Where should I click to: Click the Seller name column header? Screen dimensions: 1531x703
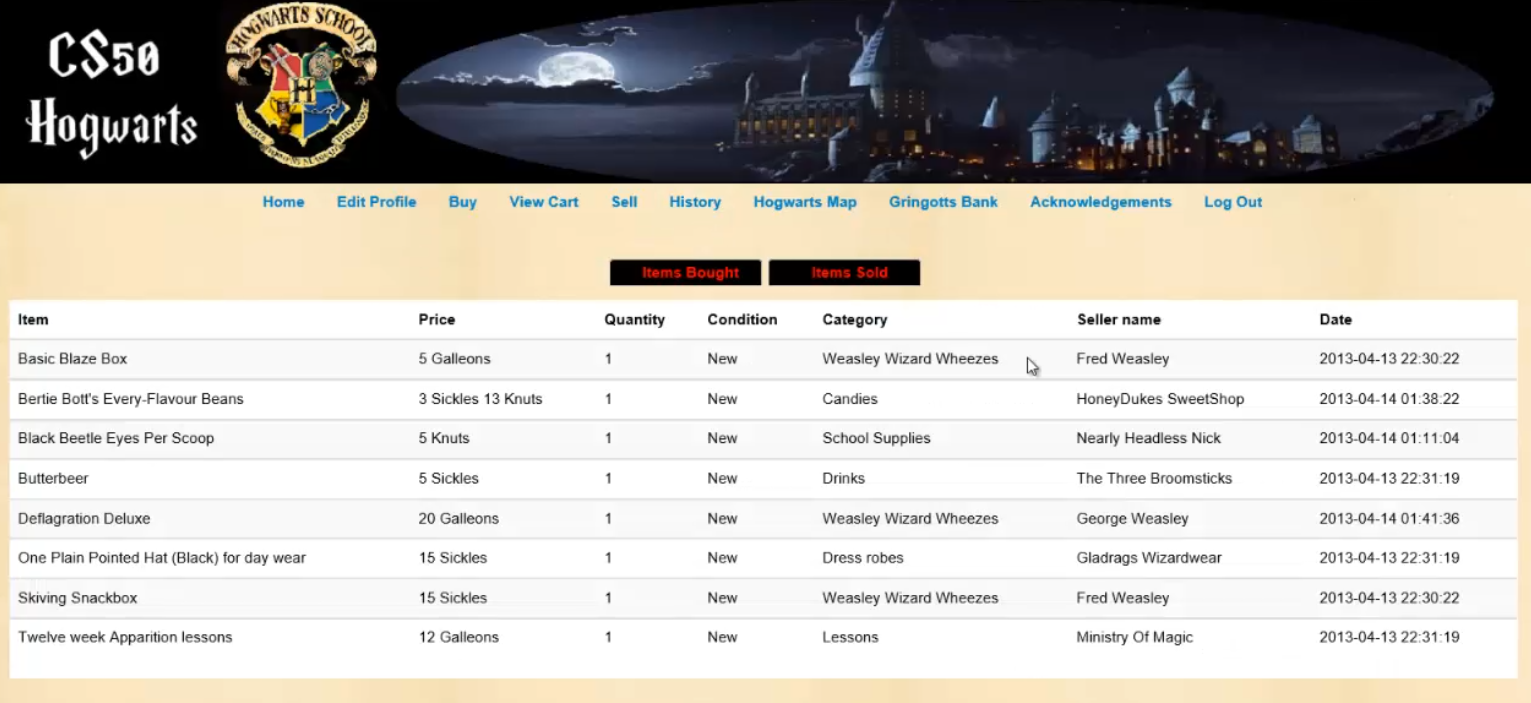coord(1119,320)
